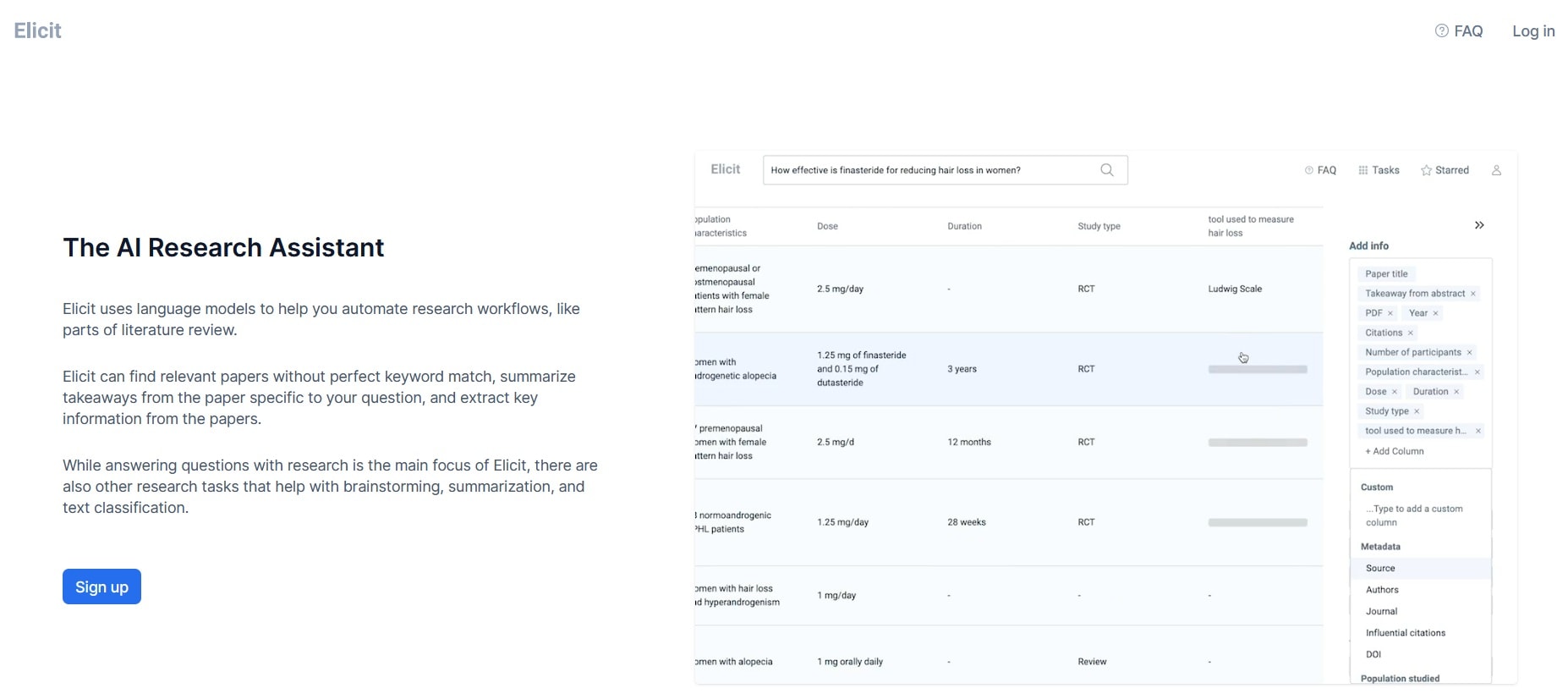Select Source from the Metadata list
Image resolution: width=1568 pixels, height=694 pixels.
1420,568
